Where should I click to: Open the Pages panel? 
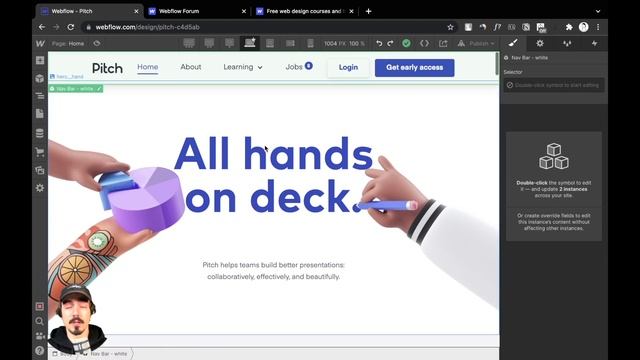40,113
